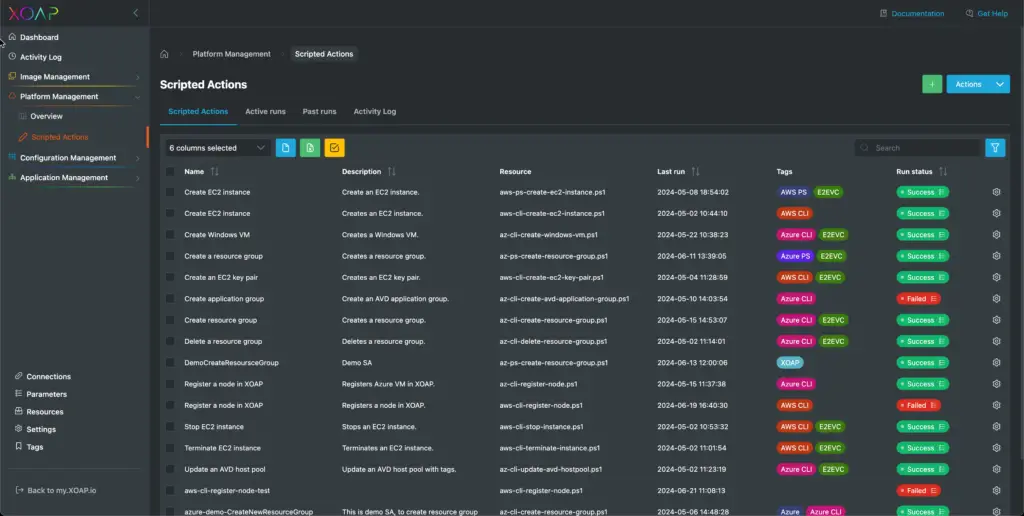1024x516 pixels.
Task: Switch to the Active runs tab
Action: (265, 111)
